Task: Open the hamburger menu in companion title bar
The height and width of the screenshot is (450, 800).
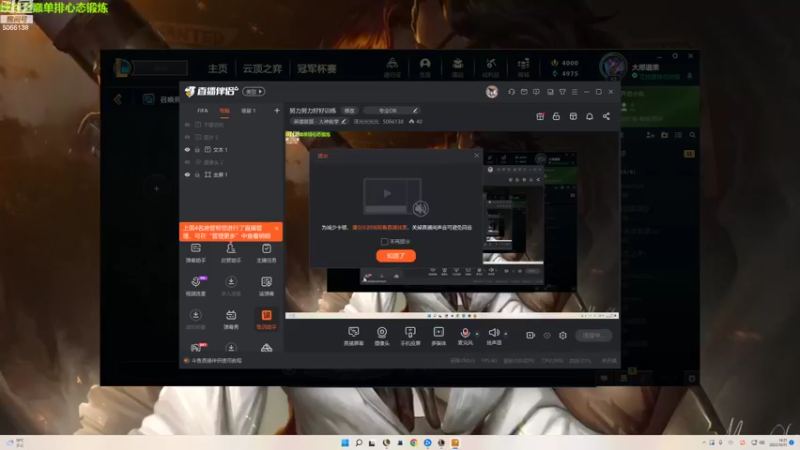Action: [574, 92]
